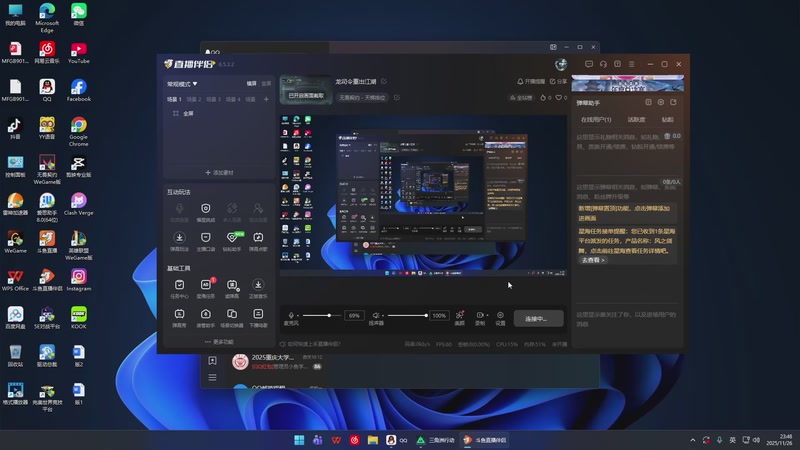The image size is (800, 450).
Task: Open customer service headset icon in title bar
Action: click(x=603, y=64)
